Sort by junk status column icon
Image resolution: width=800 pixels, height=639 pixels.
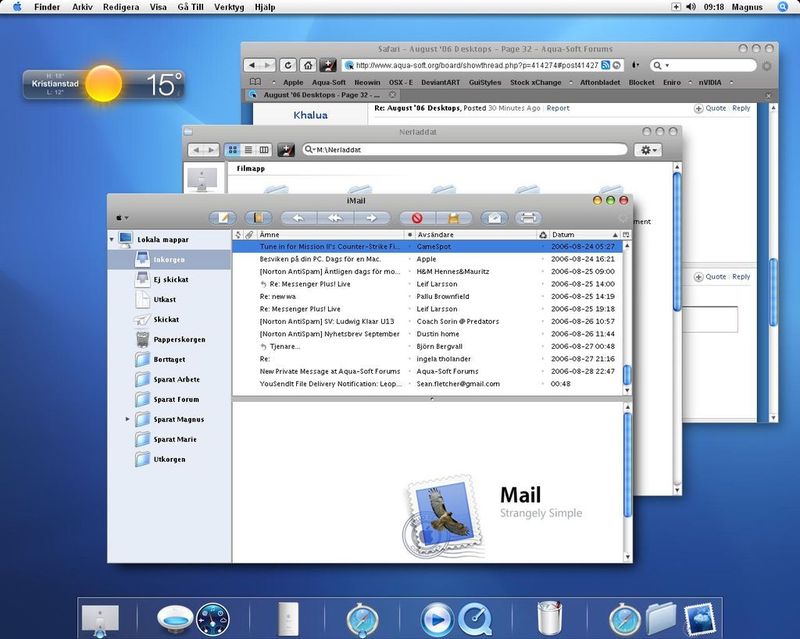pos(543,235)
